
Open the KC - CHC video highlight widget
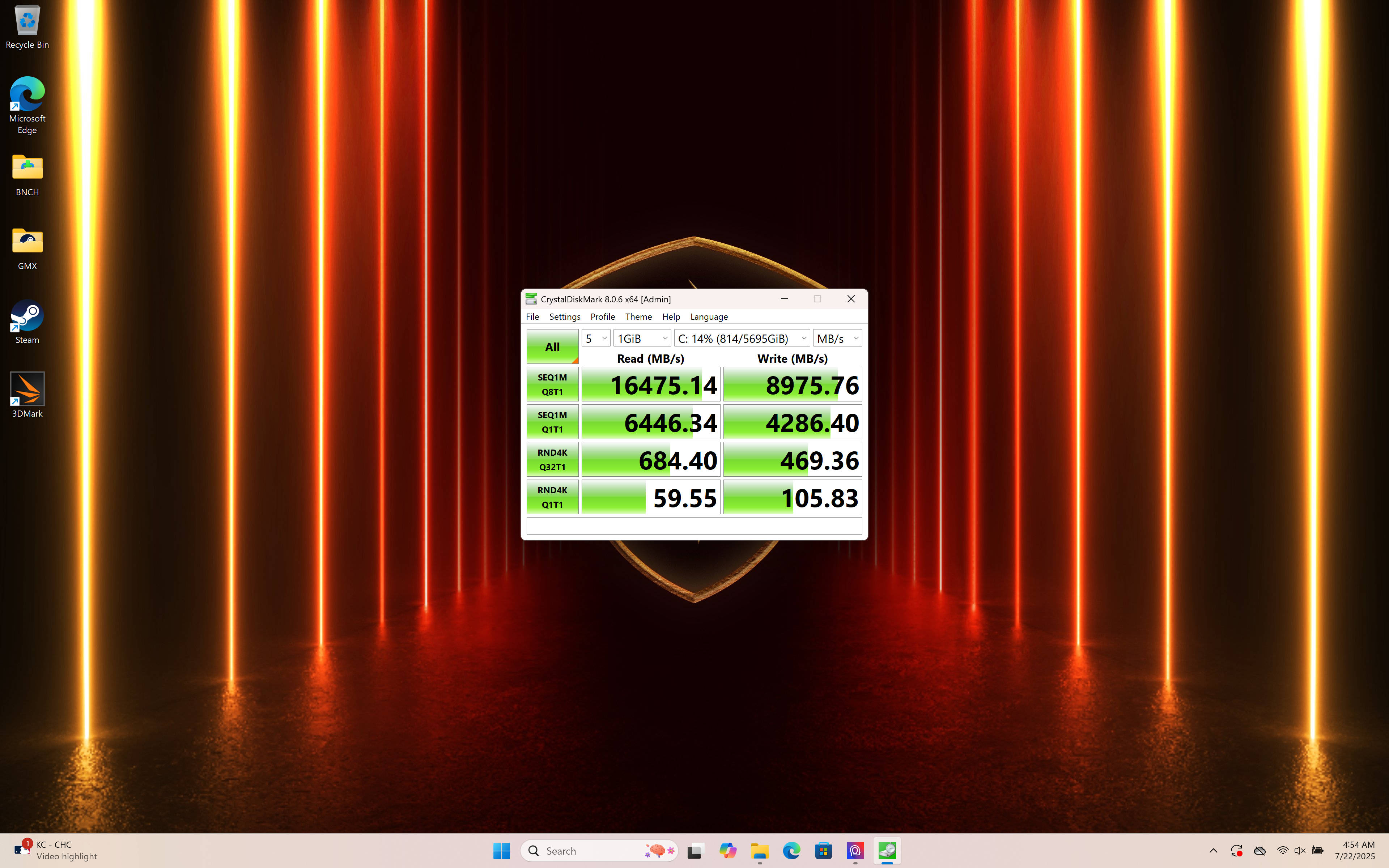[56, 851]
